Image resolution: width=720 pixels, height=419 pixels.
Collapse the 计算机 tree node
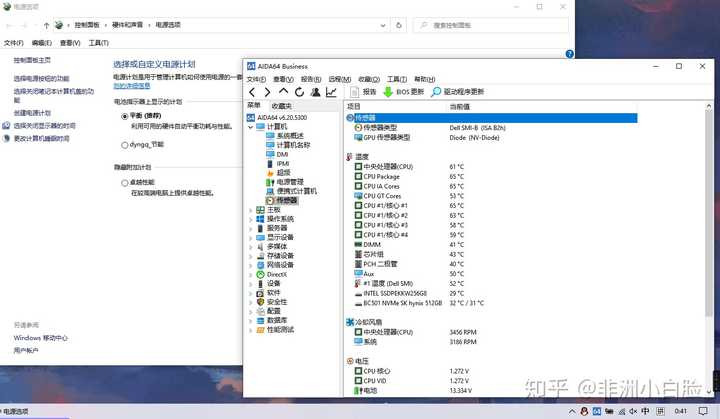pyautogui.click(x=251, y=127)
